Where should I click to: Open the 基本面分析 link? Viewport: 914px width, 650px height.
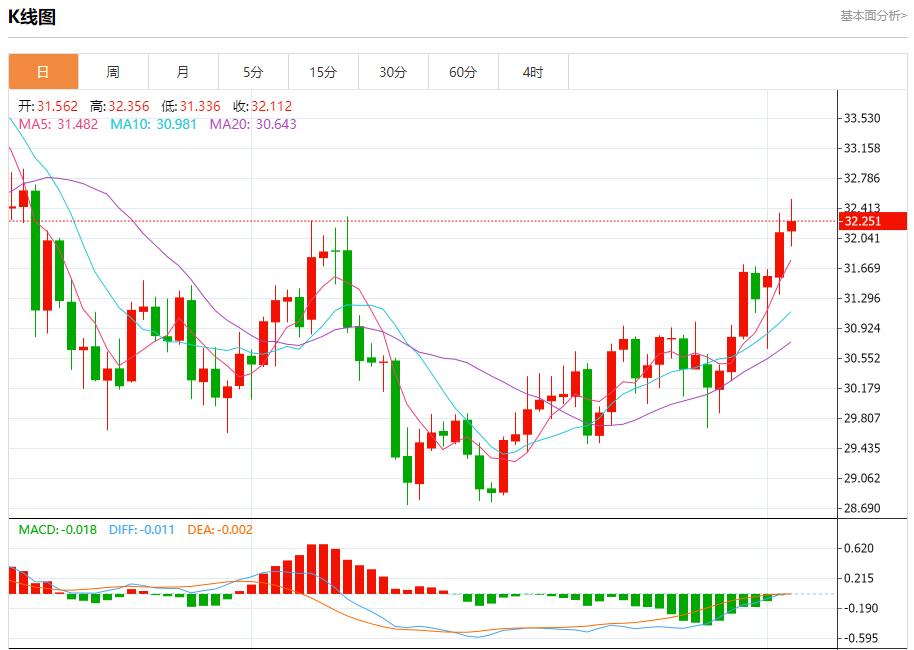coord(872,16)
